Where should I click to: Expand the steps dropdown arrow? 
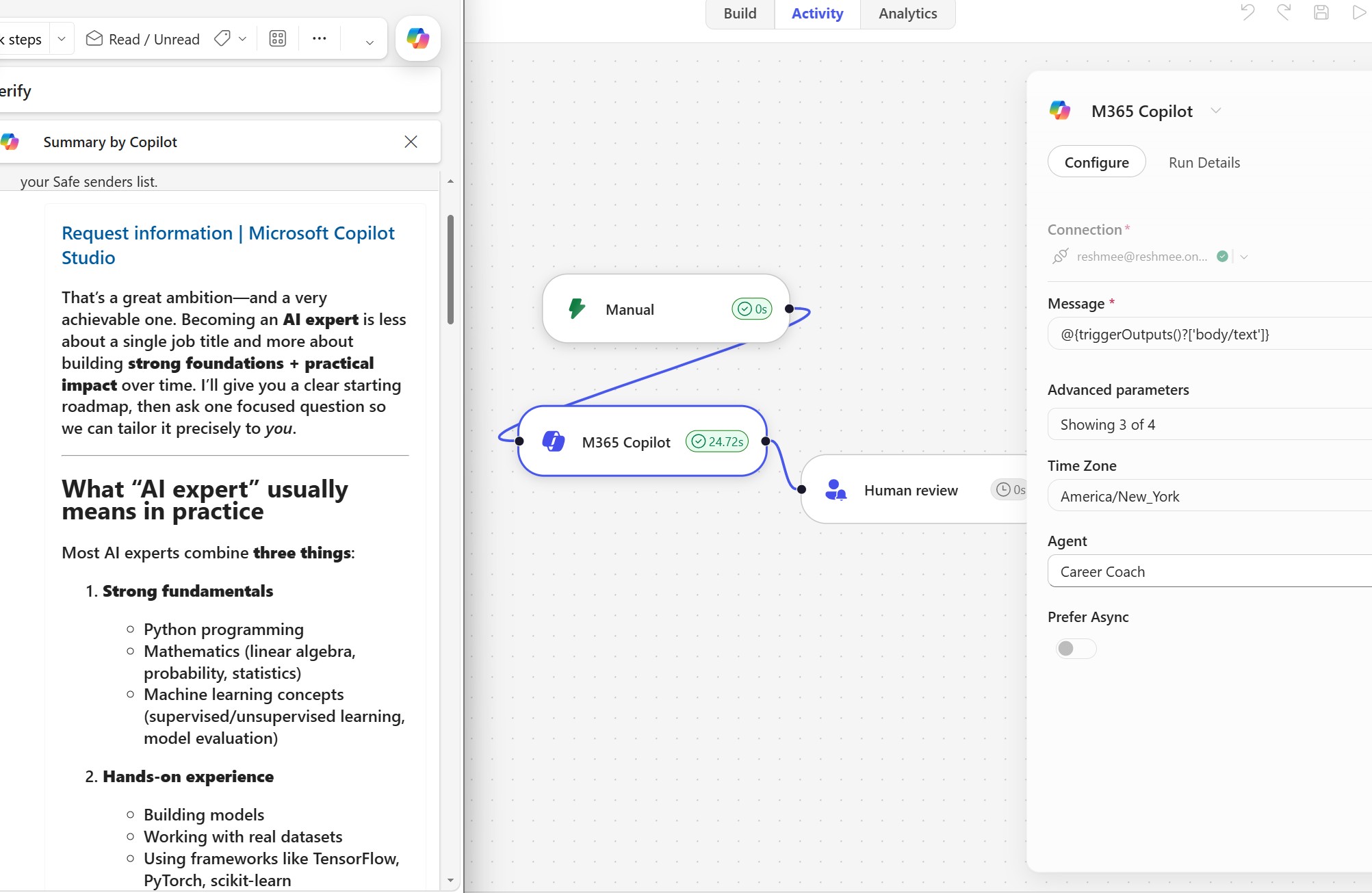coord(62,39)
